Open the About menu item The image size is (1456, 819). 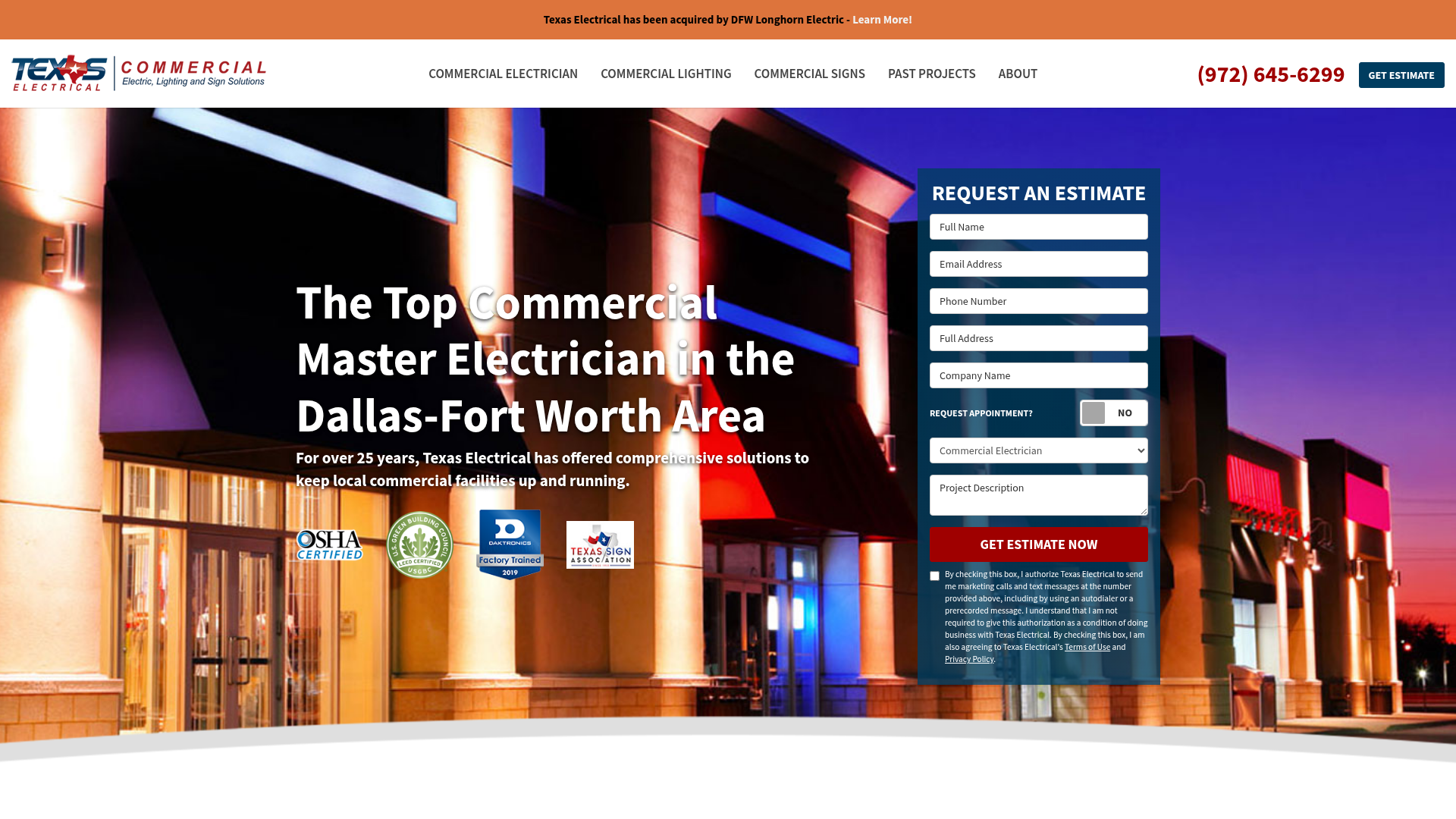[x=1018, y=74]
